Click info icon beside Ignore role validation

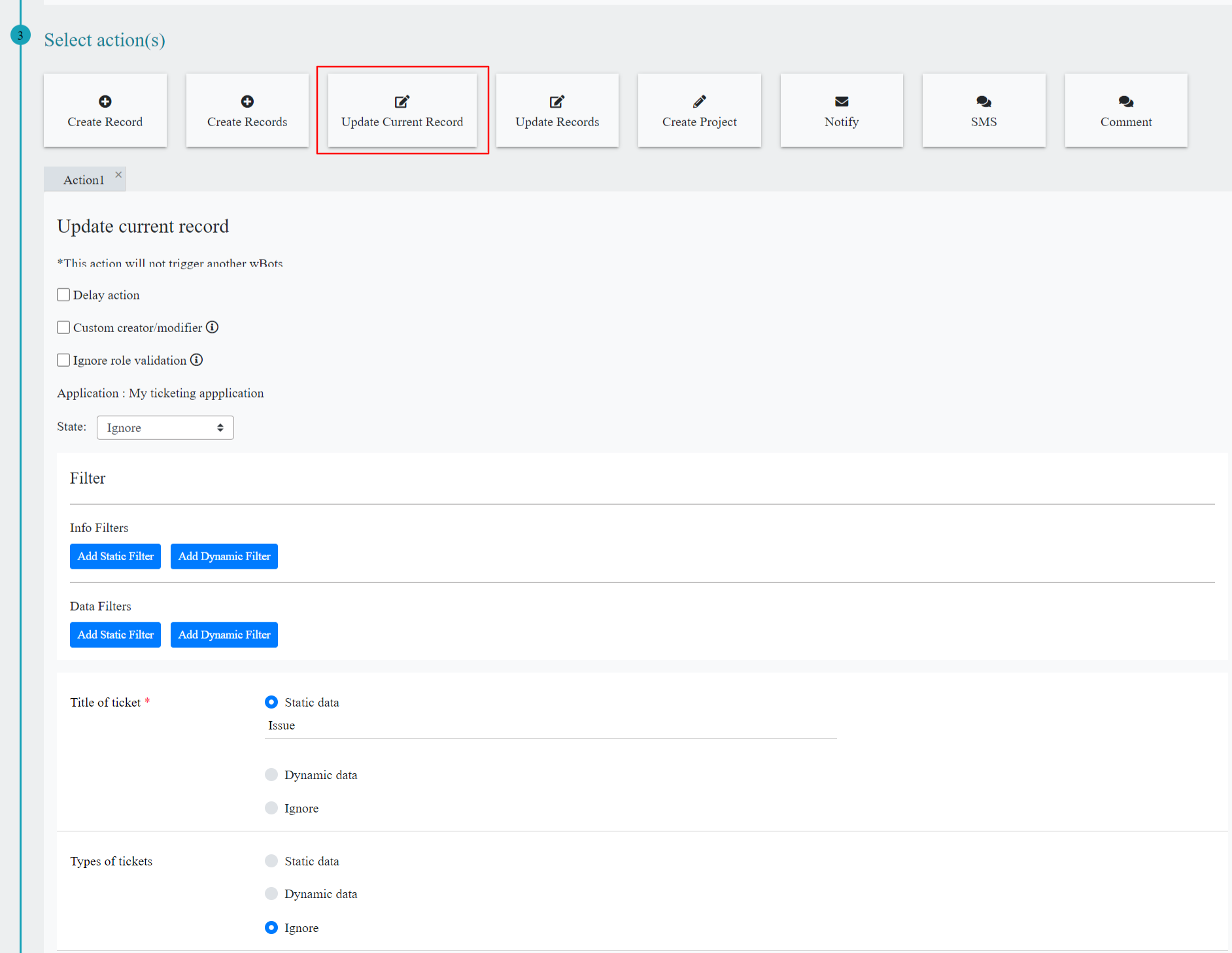[x=197, y=359]
